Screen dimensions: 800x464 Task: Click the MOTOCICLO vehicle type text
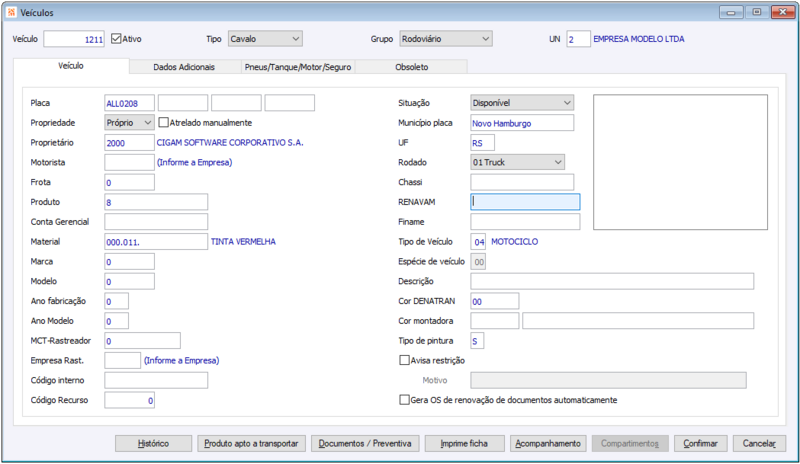[x=514, y=241]
